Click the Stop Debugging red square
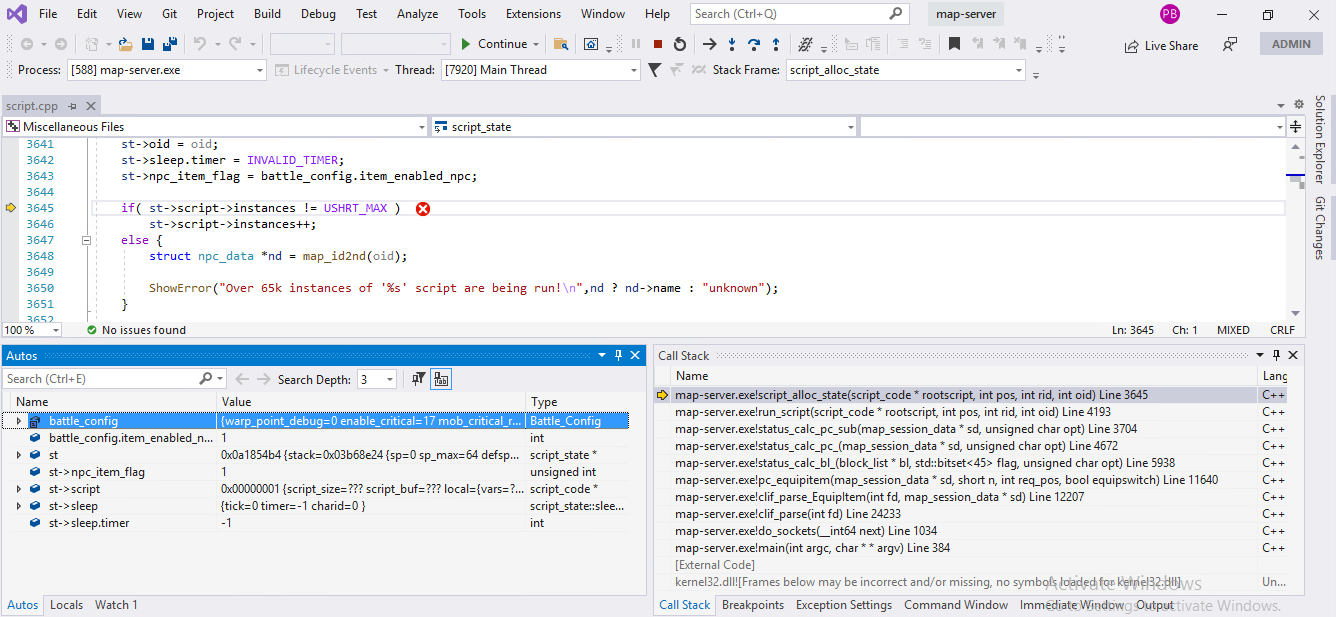 [658, 44]
